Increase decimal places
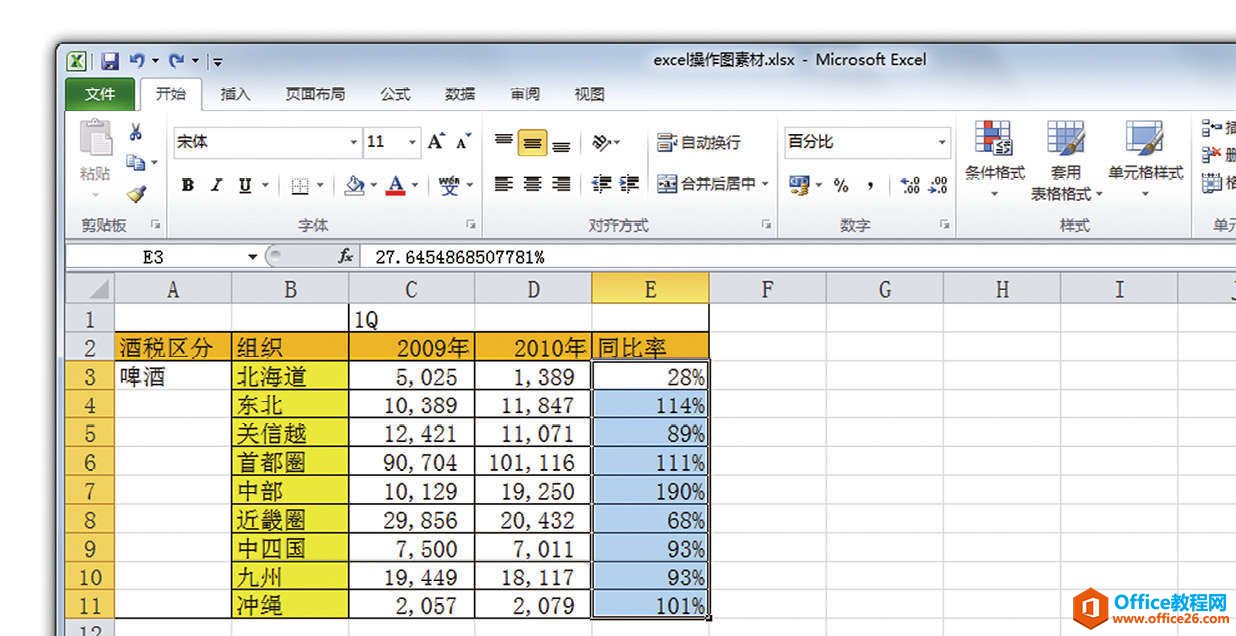Image resolution: width=1236 pixels, height=636 pixels. click(x=910, y=185)
